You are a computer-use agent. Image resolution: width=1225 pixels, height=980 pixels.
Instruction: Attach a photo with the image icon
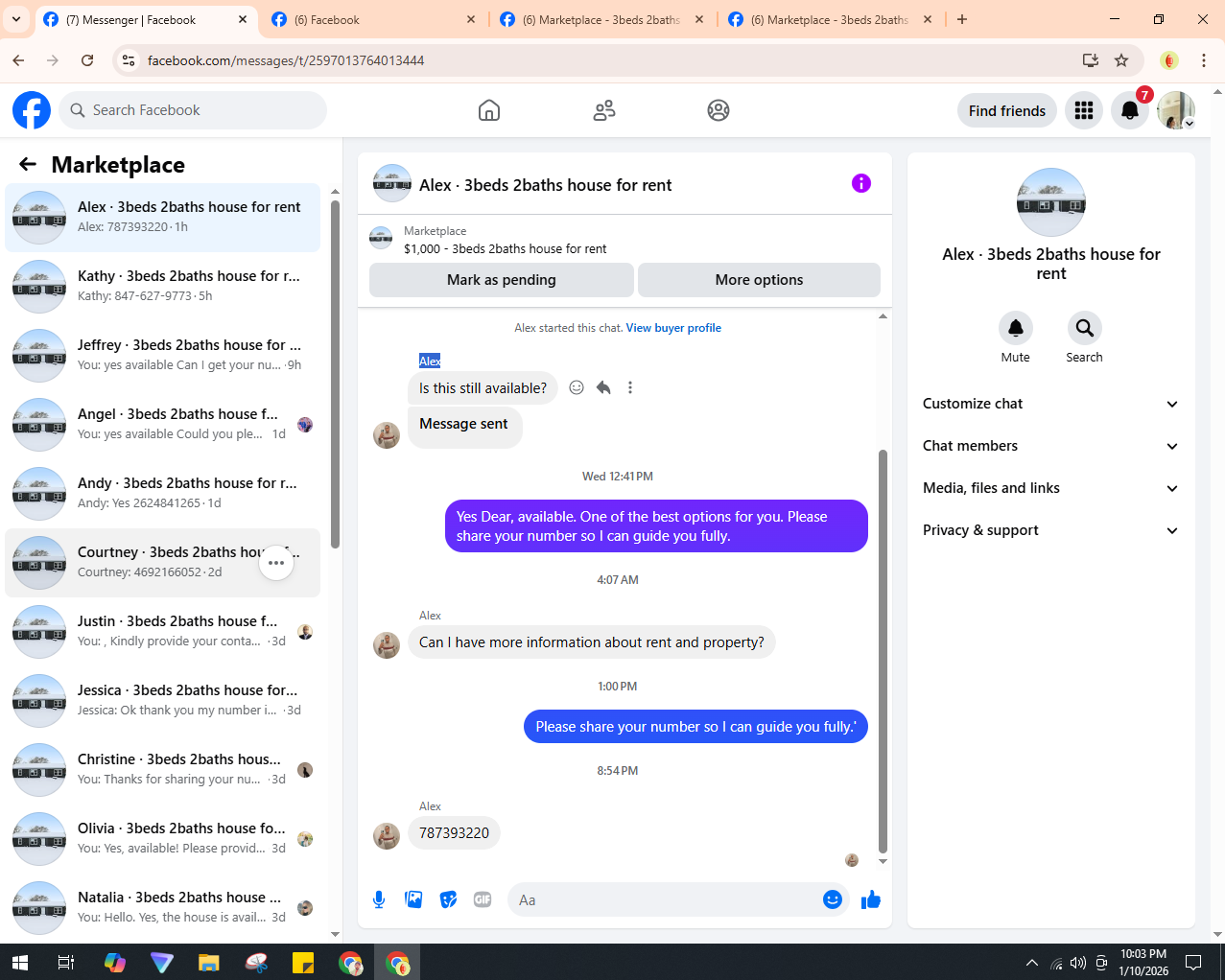click(413, 899)
